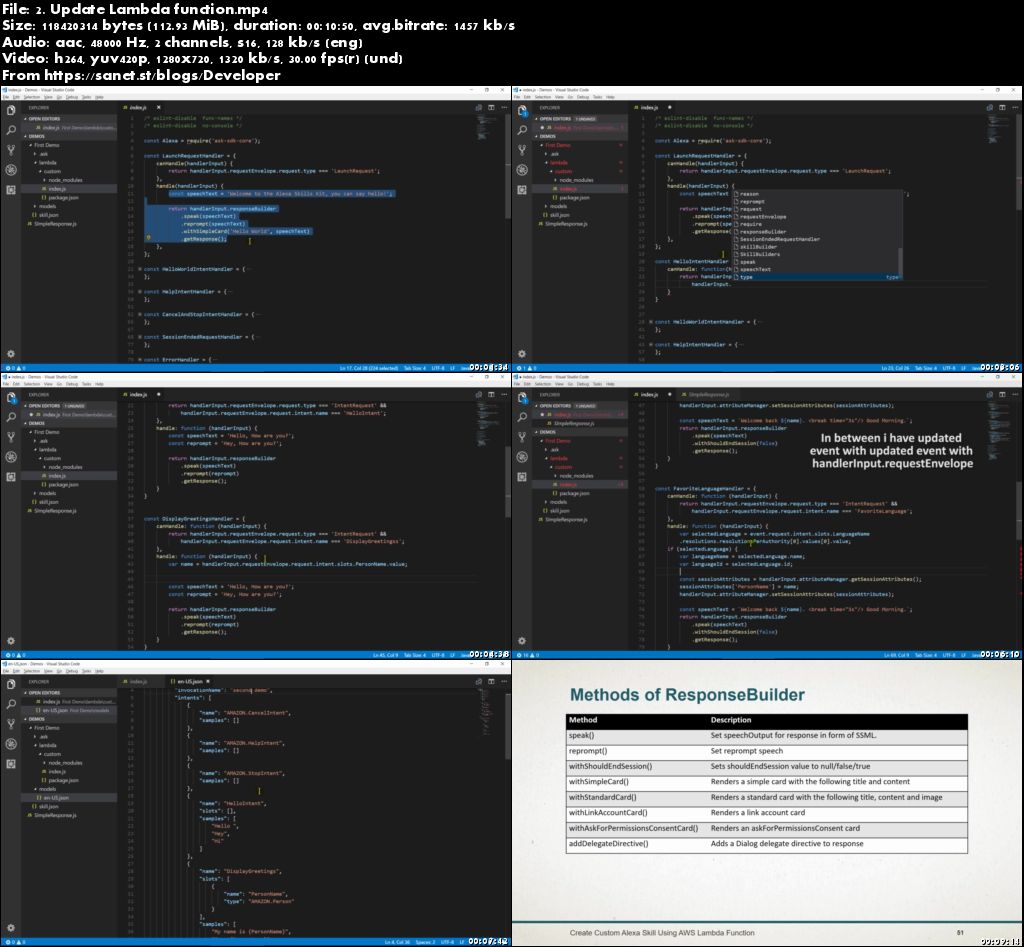Image resolution: width=1024 pixels, height=947 pixels.
Task: Expand the .ask folder in the 00:01:34 frame
Action: pyautogui.click(x=42, y=154)
